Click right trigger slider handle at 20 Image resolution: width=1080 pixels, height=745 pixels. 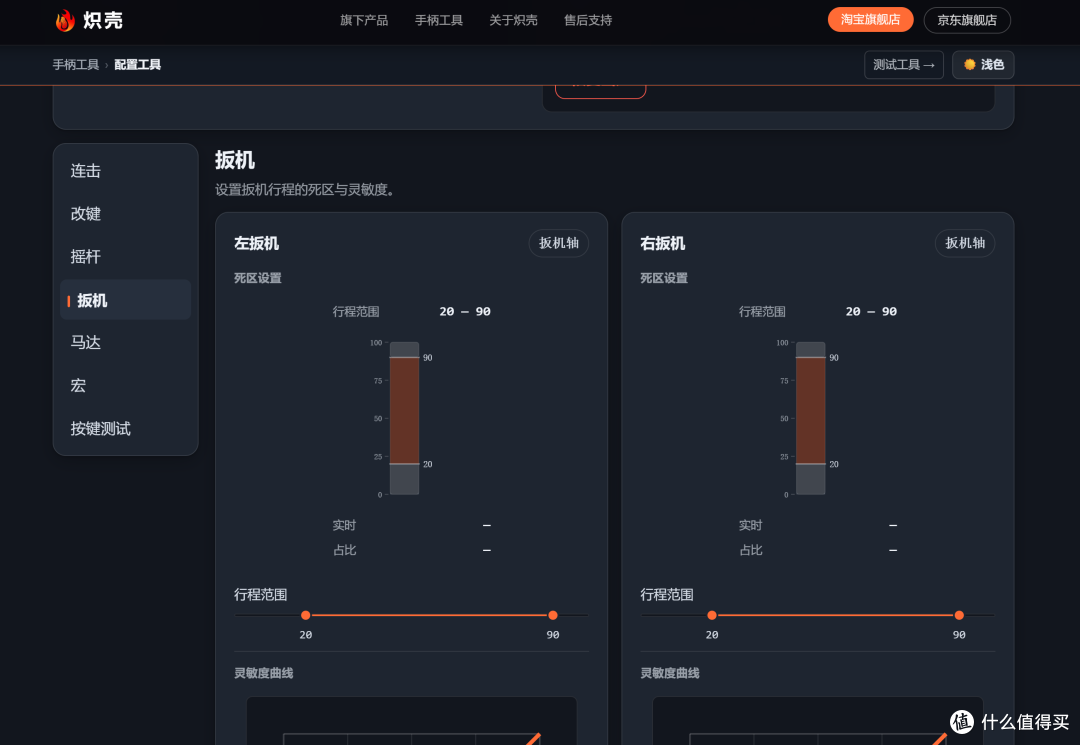pos(712,615)
